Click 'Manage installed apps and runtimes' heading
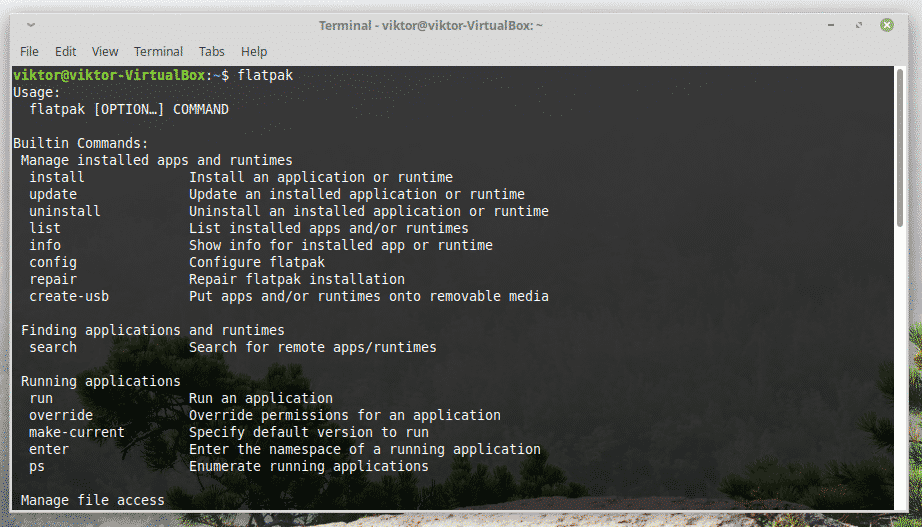Viewport: 922px width, 527px height. tap(156, 161)
